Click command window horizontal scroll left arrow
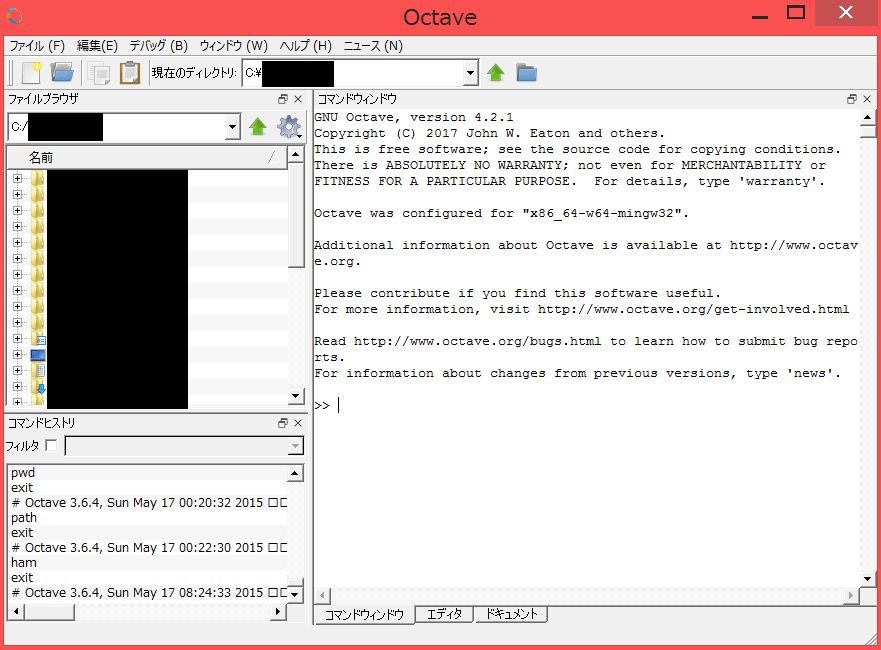The height and width of the screenshot is (650, 881). (323, 596)
